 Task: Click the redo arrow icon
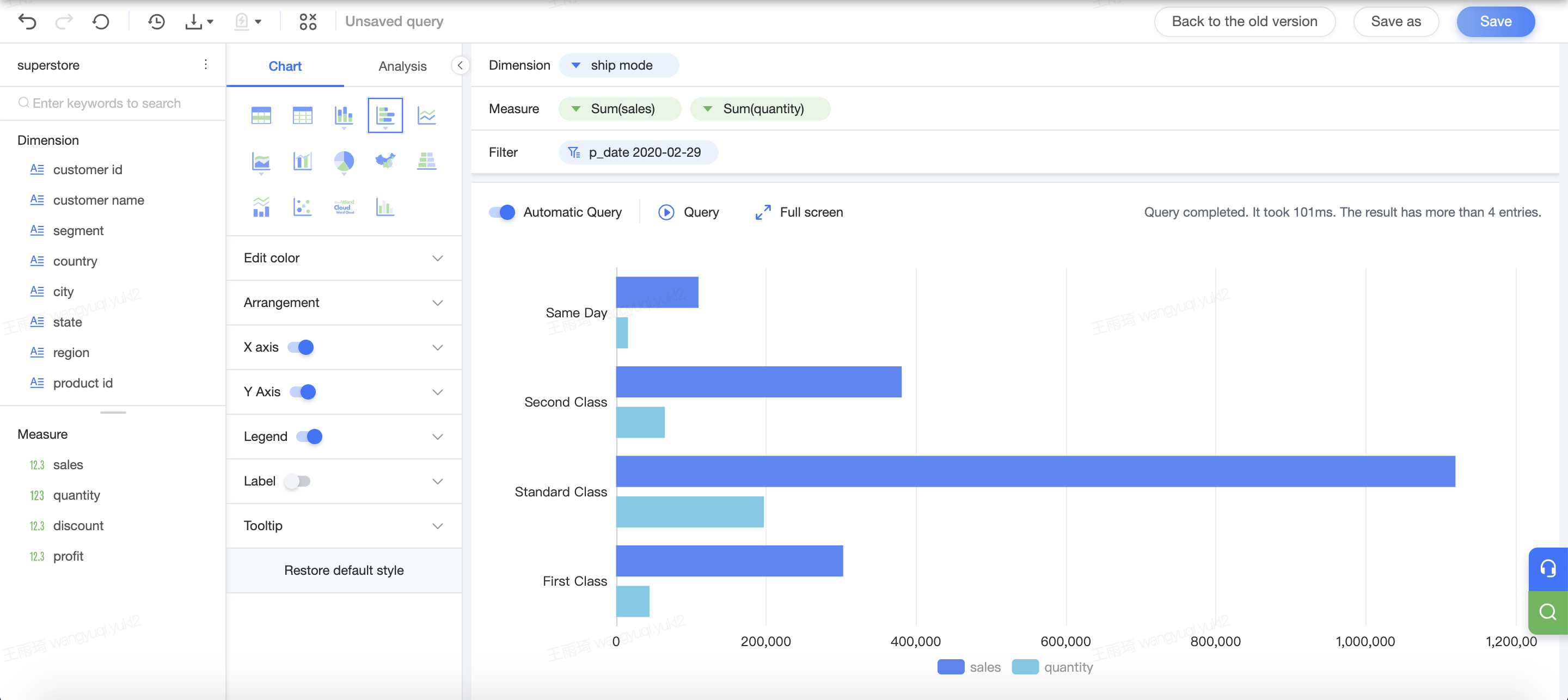coord(64,22)
